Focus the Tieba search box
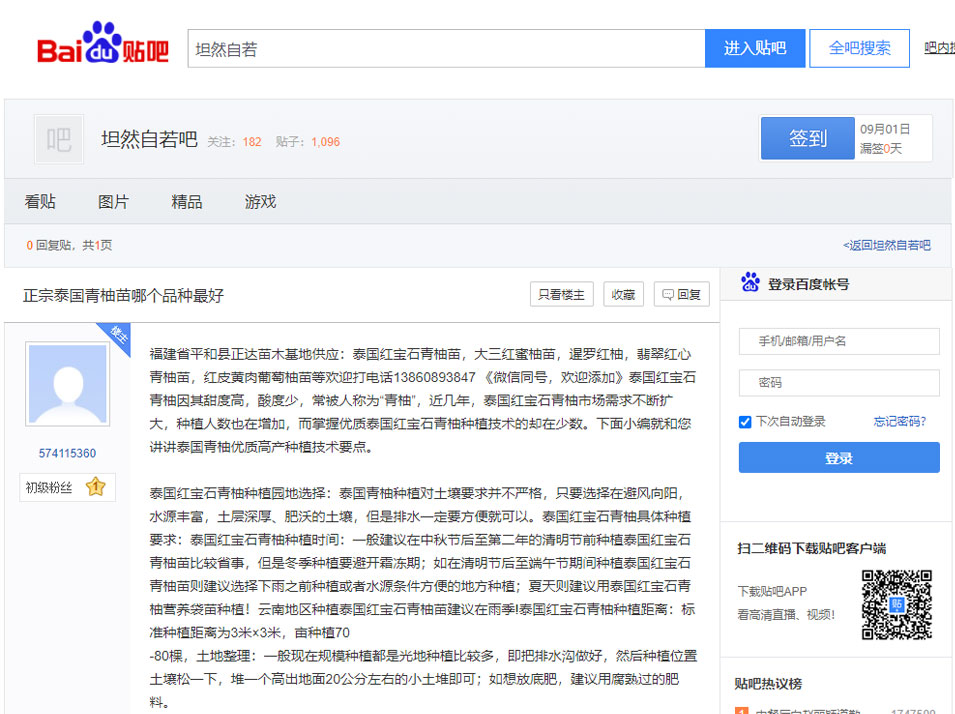Viewport: 955px width, 714px height. (446, 48)
